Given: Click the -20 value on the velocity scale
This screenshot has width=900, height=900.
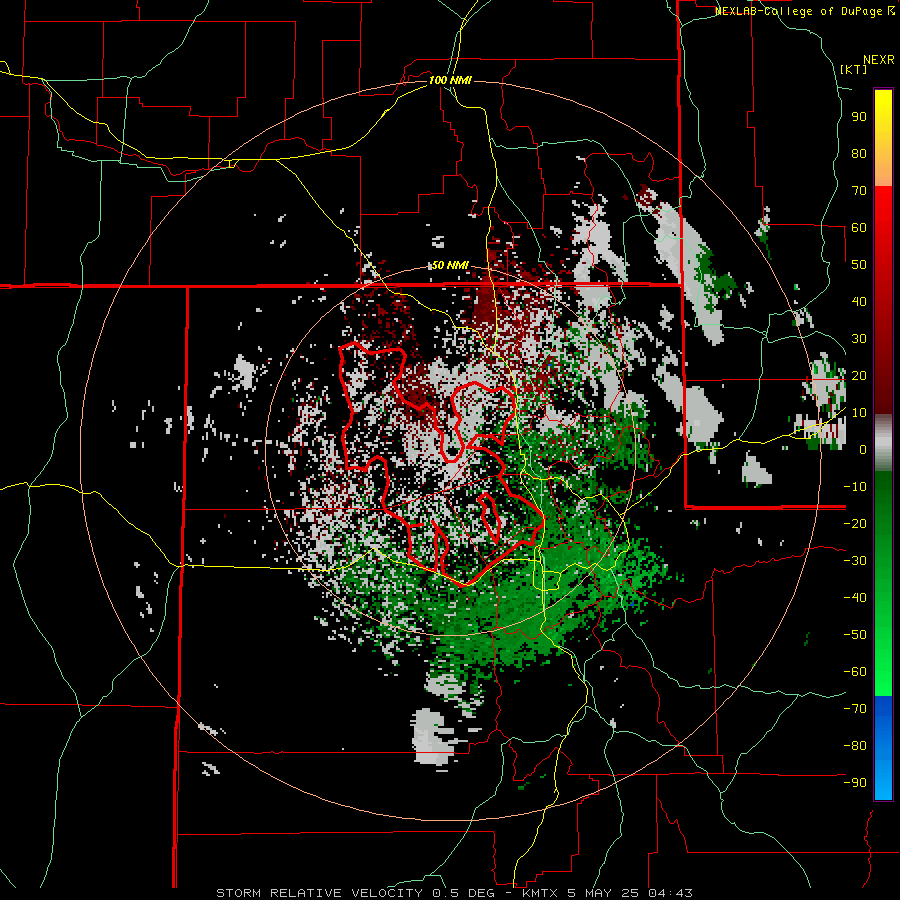Looking at the screenshot, I should [855, 523].
